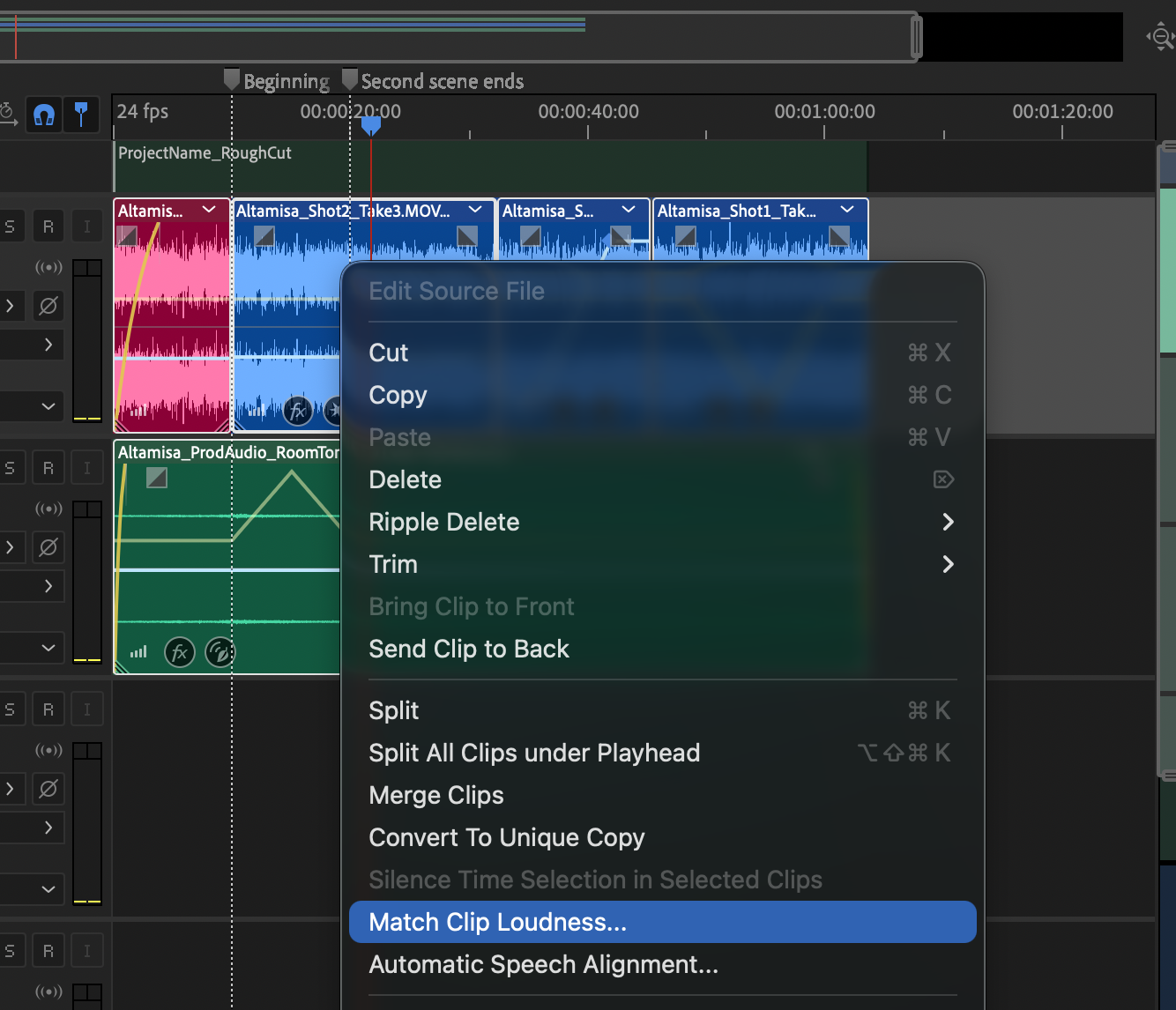Toggle the magnet snapping icon
The image size is (1176, 1010).
[x=44, y=115]
